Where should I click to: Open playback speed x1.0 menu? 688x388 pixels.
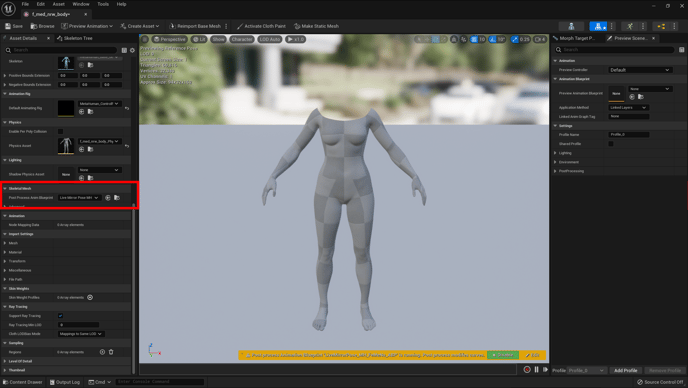296,39
